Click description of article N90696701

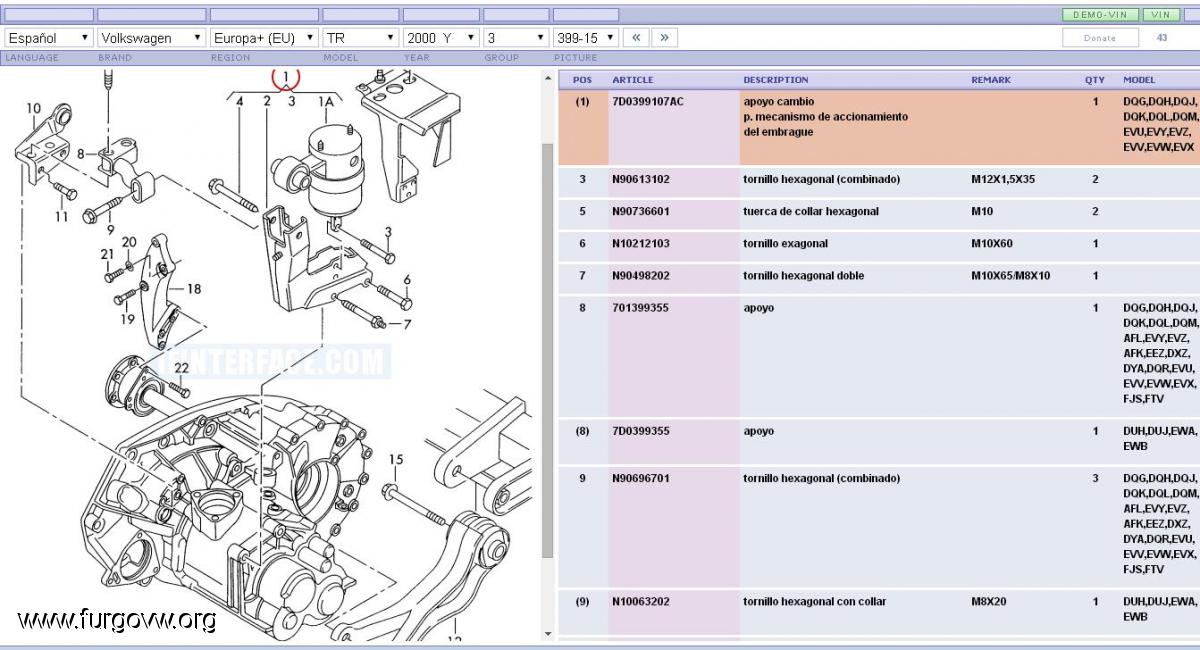[x=822, y=478]
